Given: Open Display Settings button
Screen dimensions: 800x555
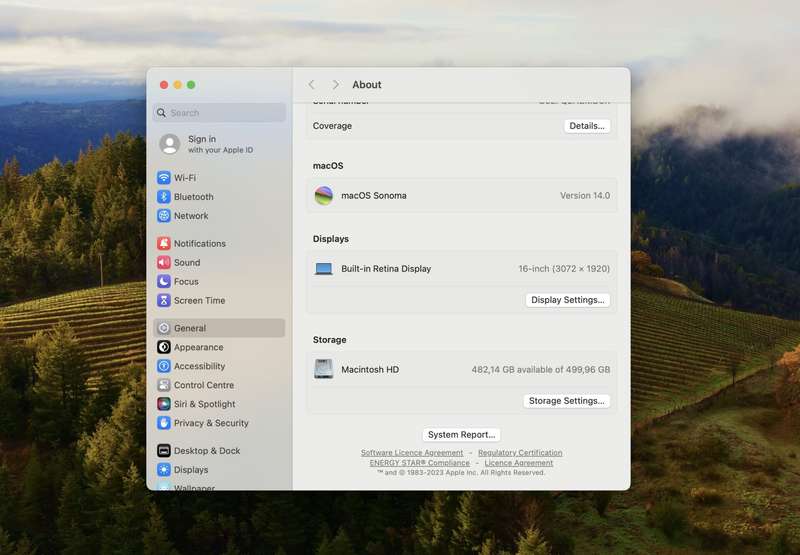Looking at the screenshot, I should coord(567,299).
